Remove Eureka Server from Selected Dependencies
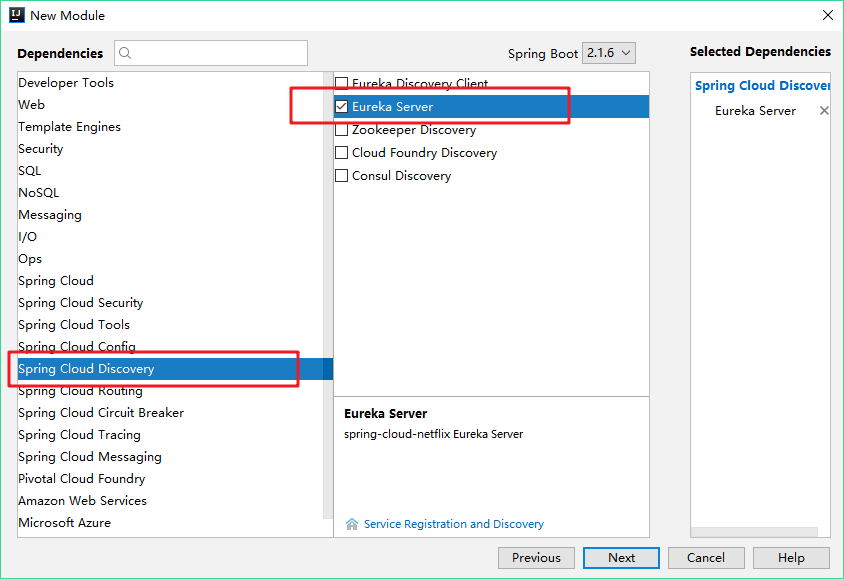The image size is (844, 579). pos(824,110)
